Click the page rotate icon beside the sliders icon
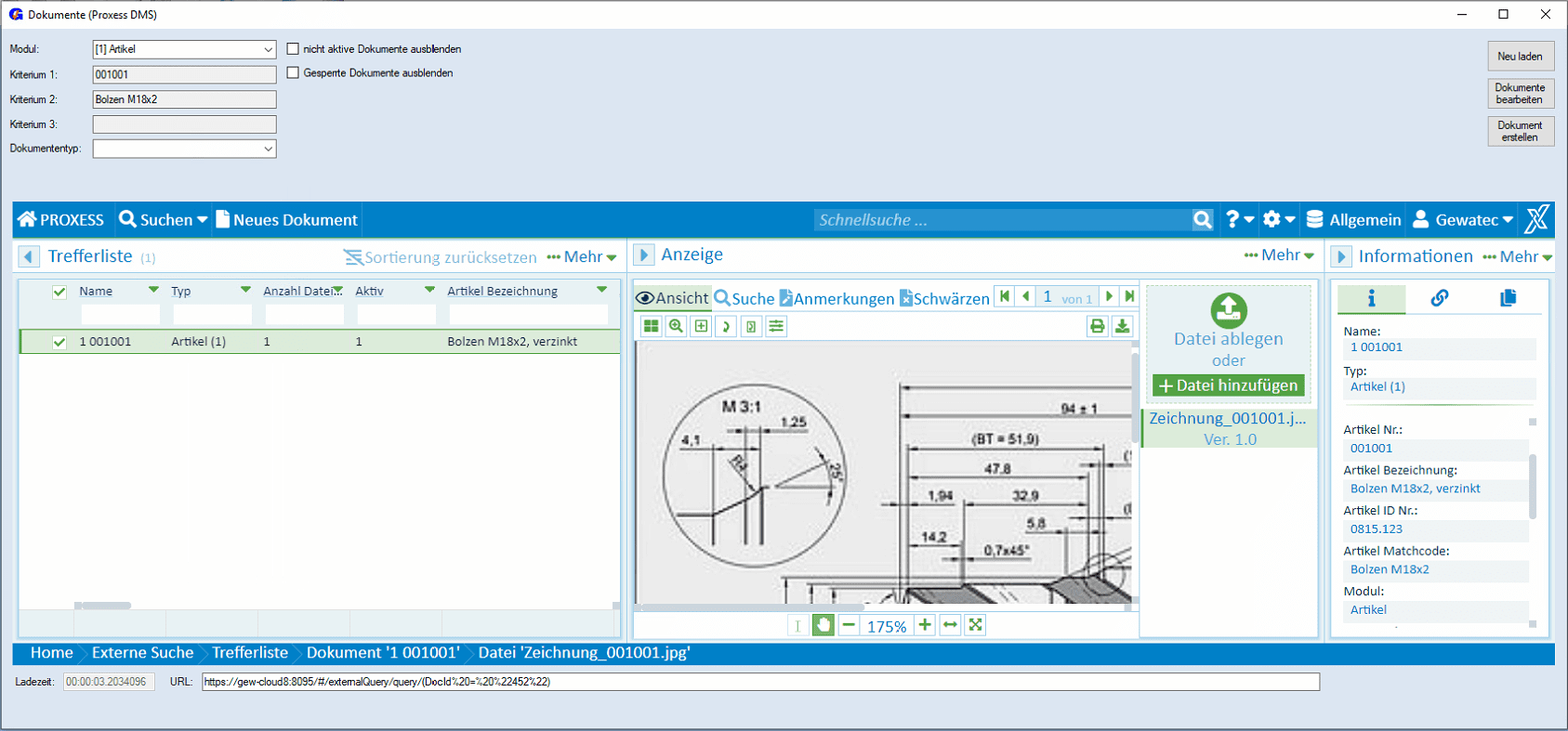This screenshot has width=1568, height=731. [752, 326]
